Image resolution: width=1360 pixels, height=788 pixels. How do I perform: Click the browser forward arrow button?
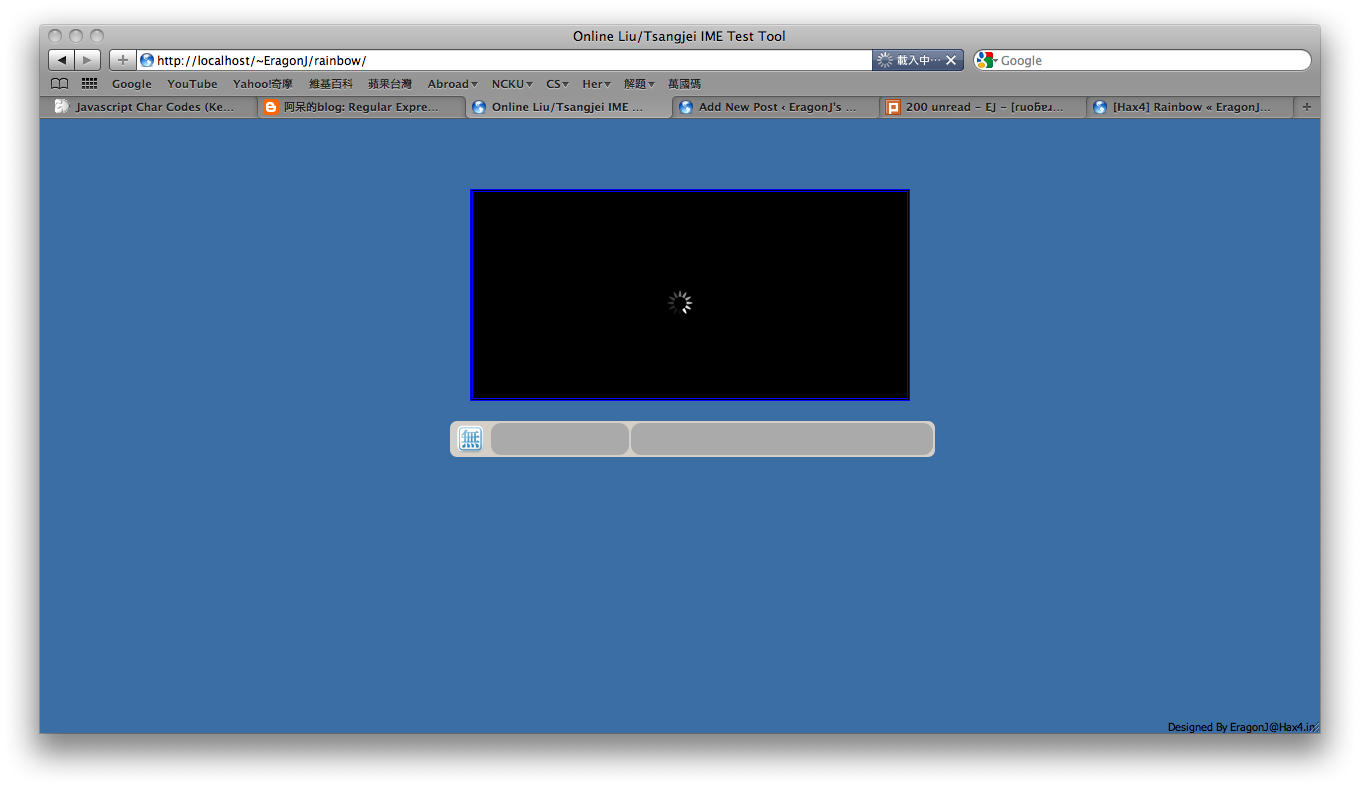(88, 60)
